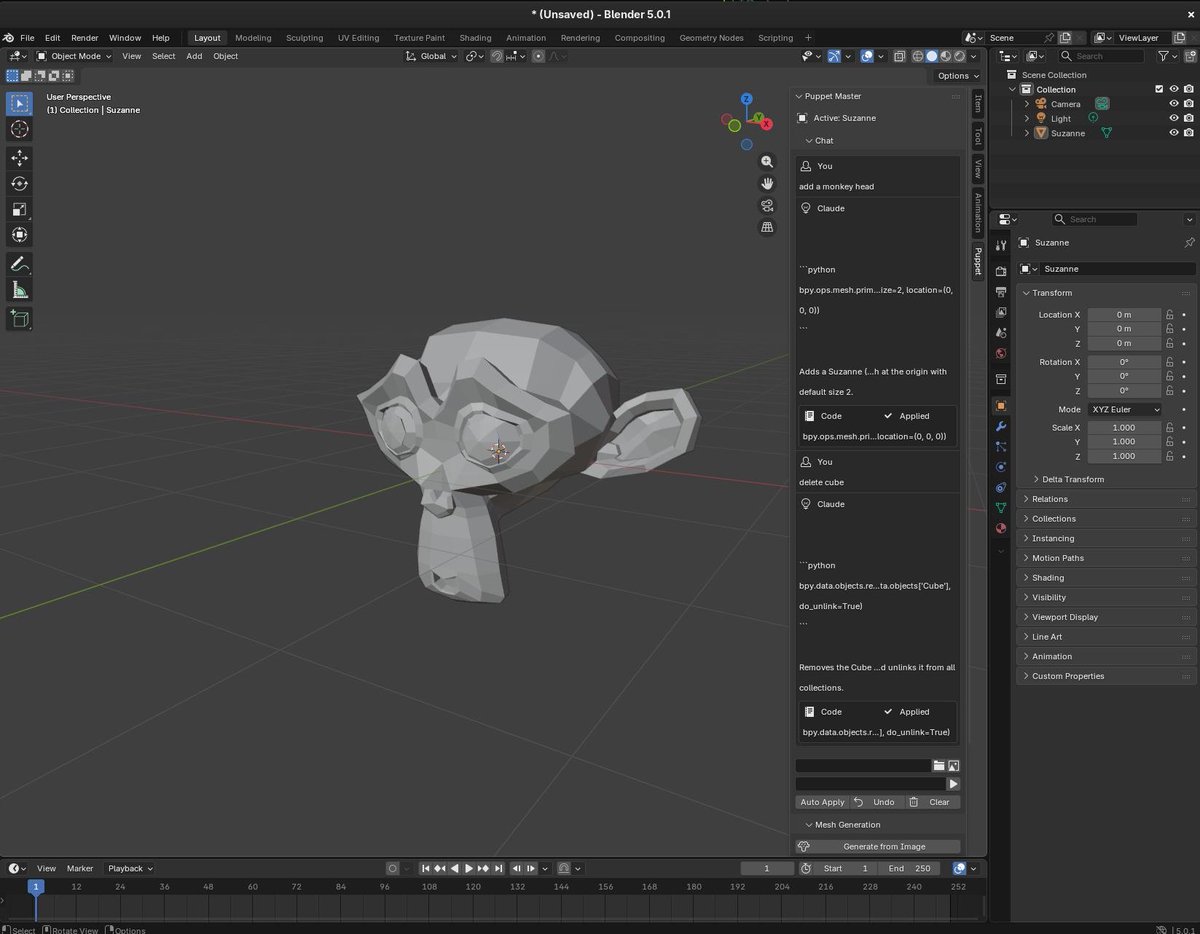Activate the Scale tool

(19, 209)
